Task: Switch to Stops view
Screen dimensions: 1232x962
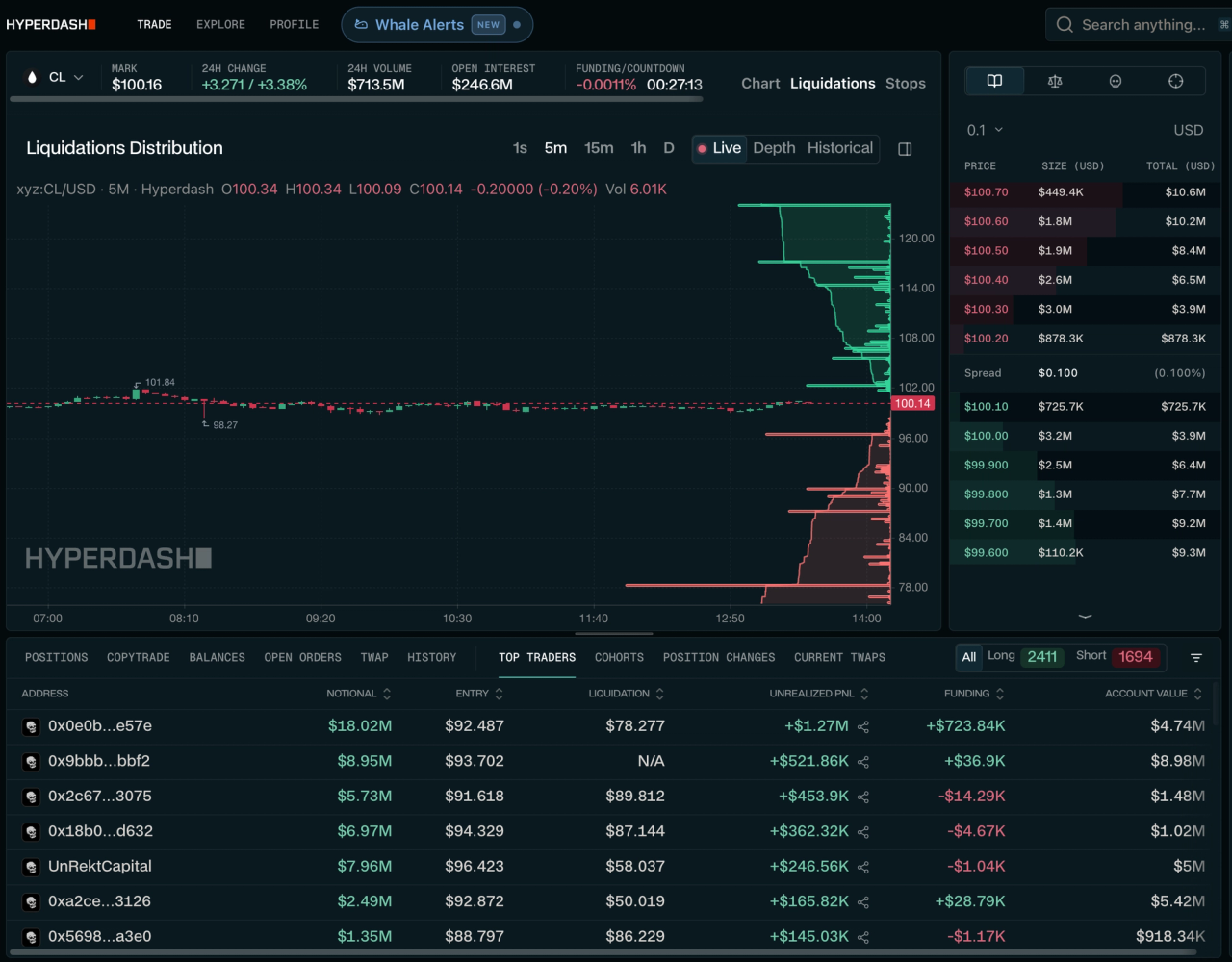Action: (x=906, y=84)
